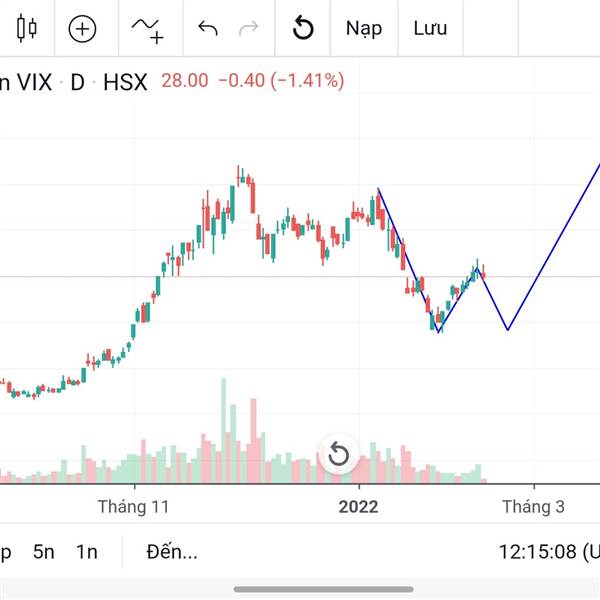Screen dimensions: 600x600
Task: Click the Lưu button to save chart
Action: 430,28
